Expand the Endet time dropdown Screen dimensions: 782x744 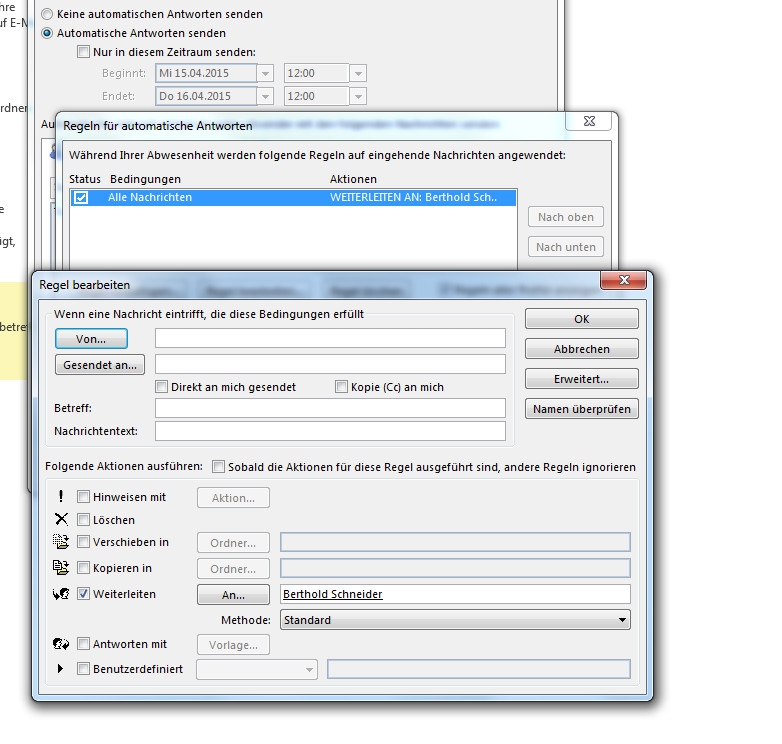[358, 97]
